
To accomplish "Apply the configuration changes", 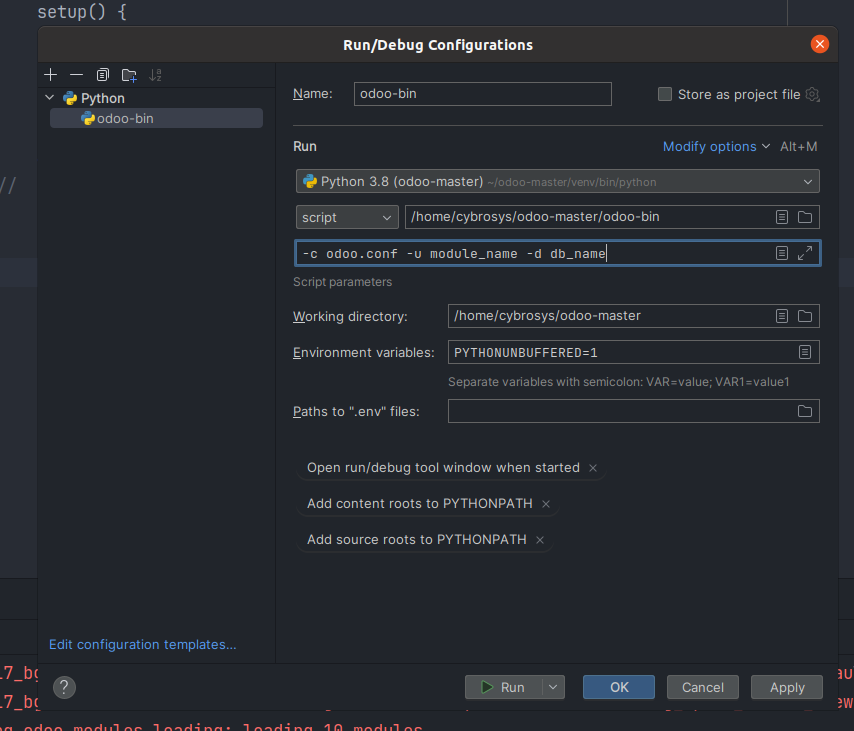I will (x=786, y=687).
